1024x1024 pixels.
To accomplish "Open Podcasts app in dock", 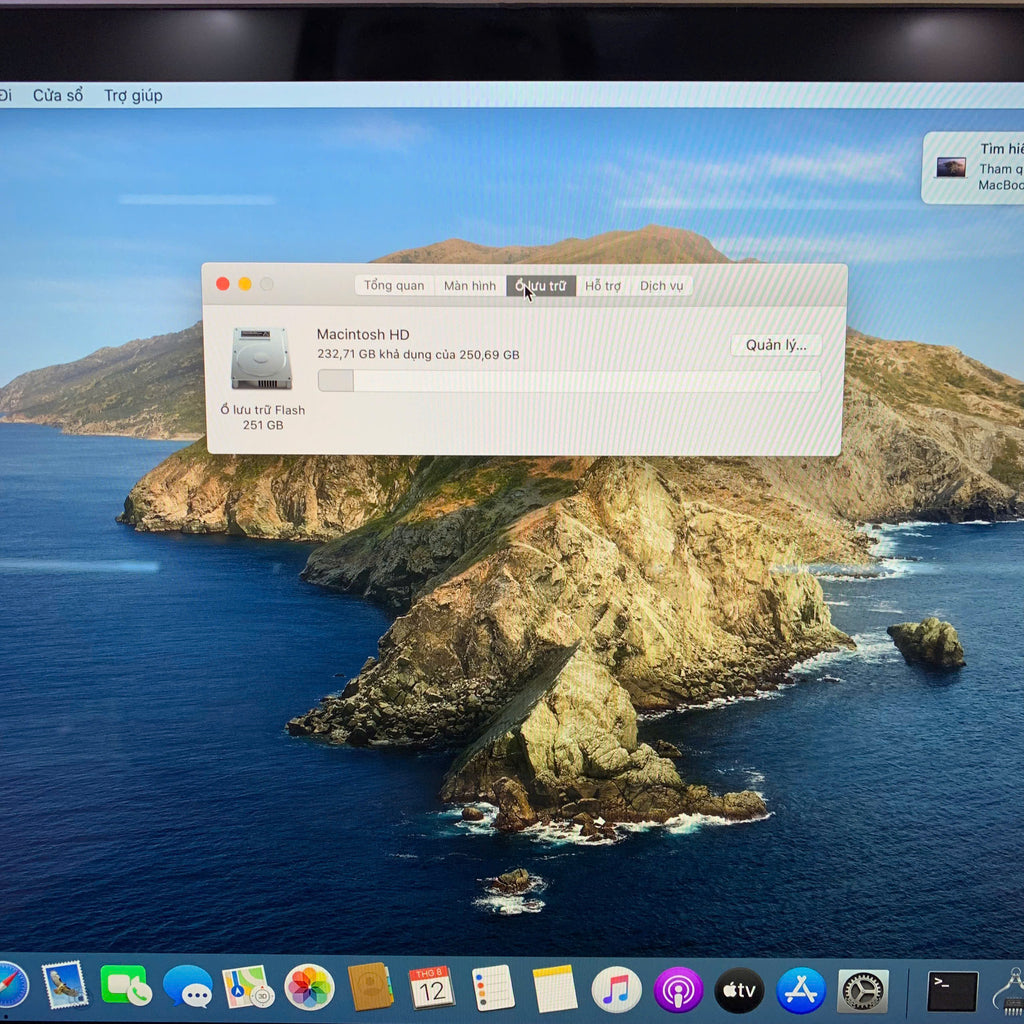I will [678, 990].
